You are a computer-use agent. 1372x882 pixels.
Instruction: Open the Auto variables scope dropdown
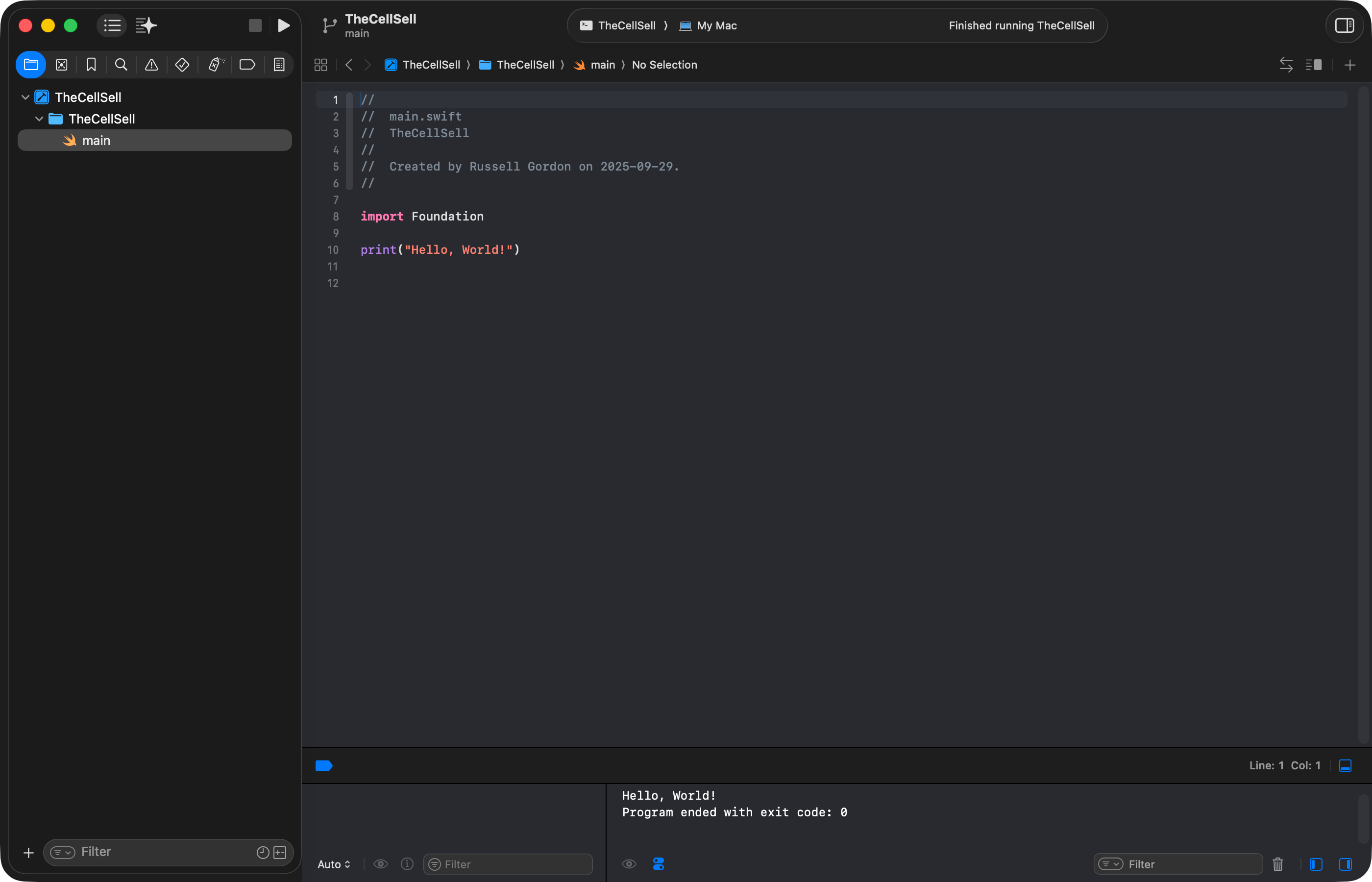click(334, 864)
